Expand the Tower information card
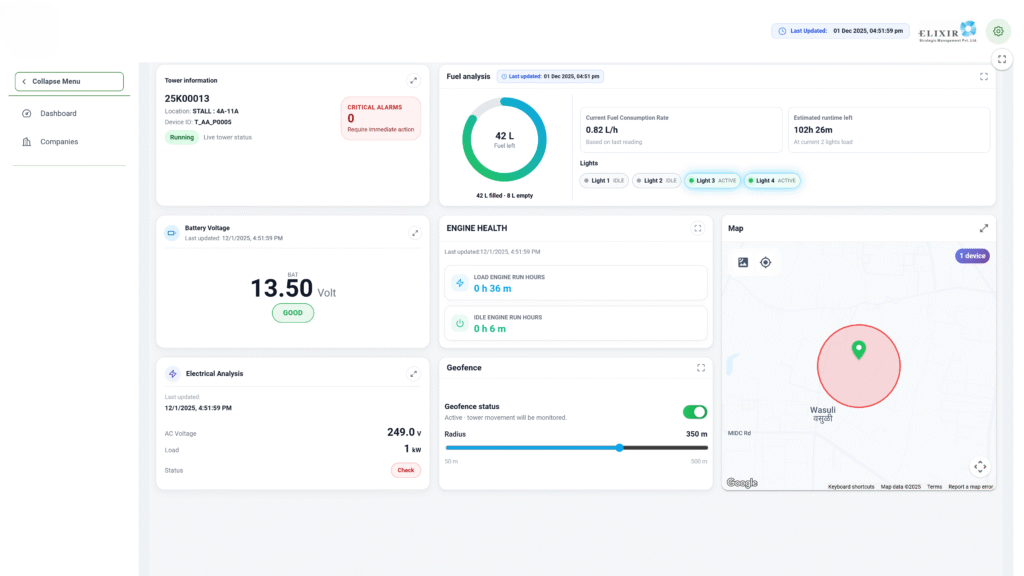This screenshot has height=576, width=1024. coord(414,81)
